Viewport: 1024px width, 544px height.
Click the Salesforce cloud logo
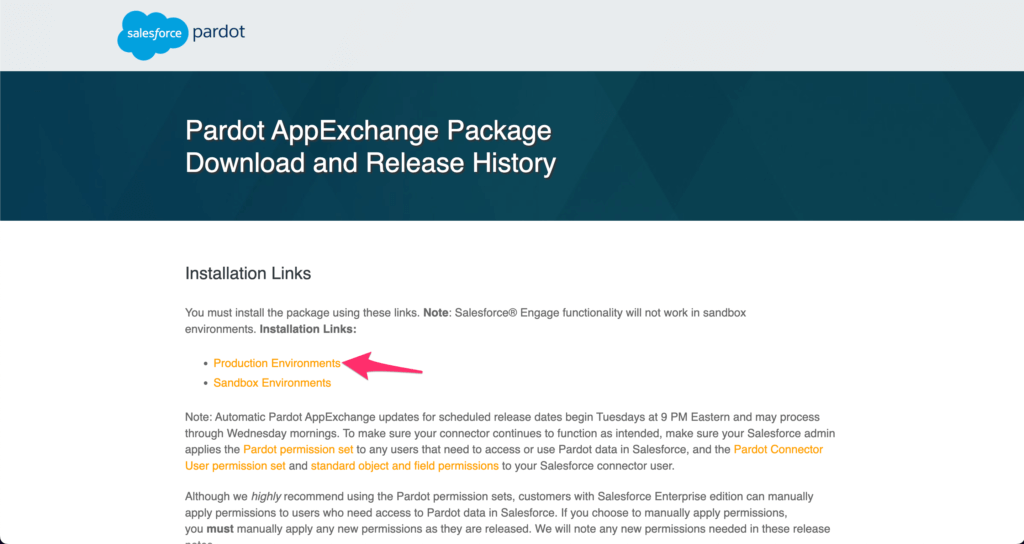pyautogui.click(x=150, y=36)
